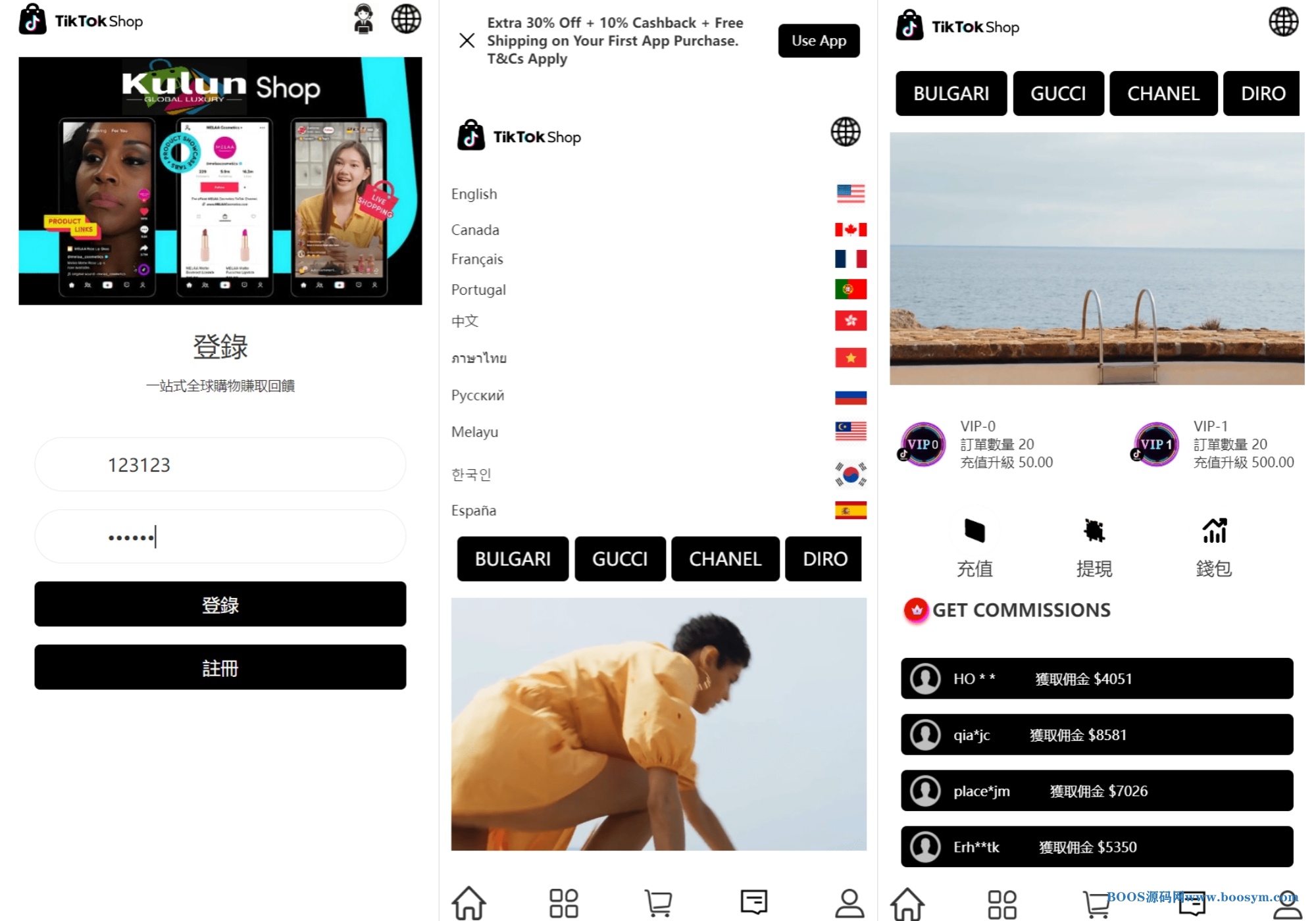Enable Use App promotional banner
This screenshot has height=921, width=1316.
point(818,40)
